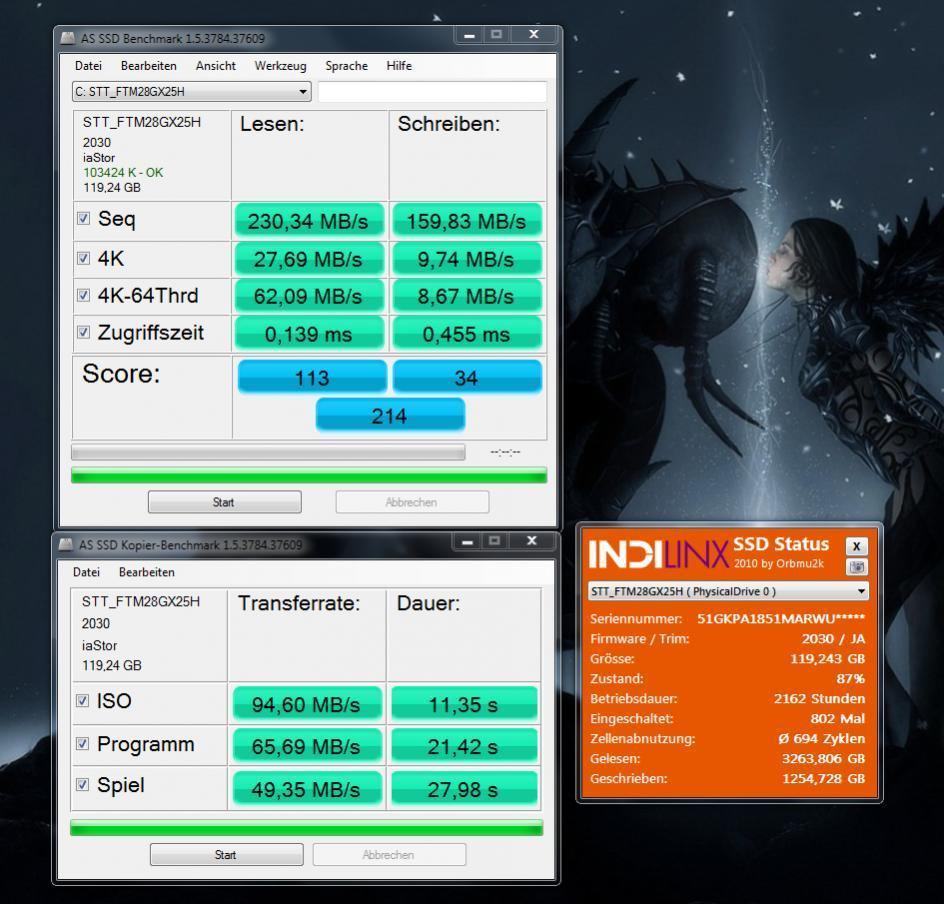Click the green progress bar in AS SSD Benchmark

click(x=309, y=475)
